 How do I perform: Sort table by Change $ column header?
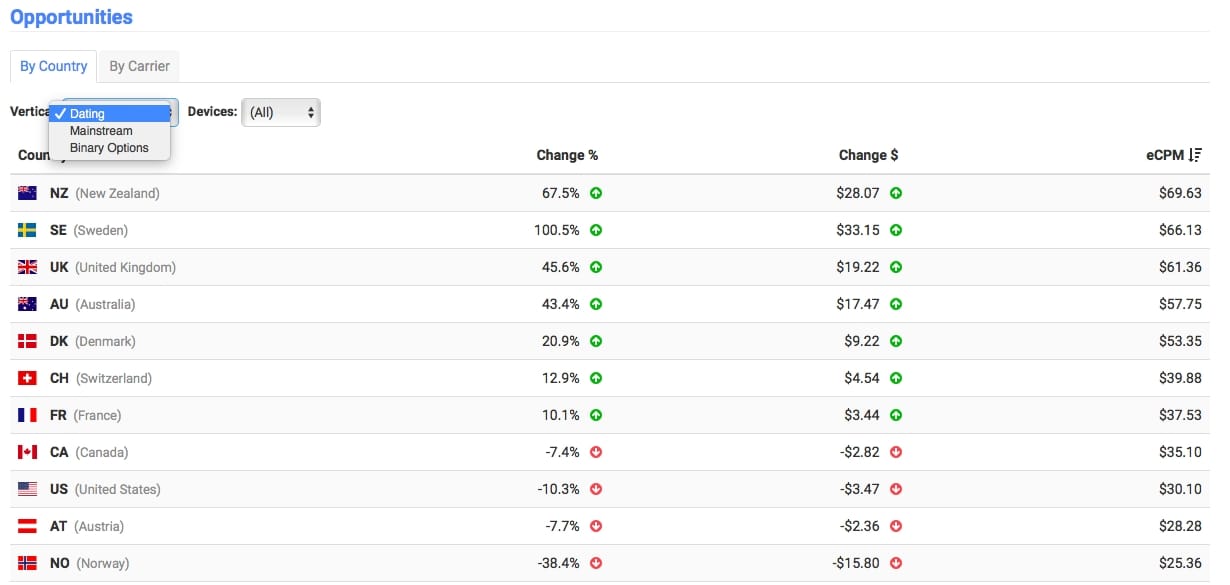click(x=868, y=155)
